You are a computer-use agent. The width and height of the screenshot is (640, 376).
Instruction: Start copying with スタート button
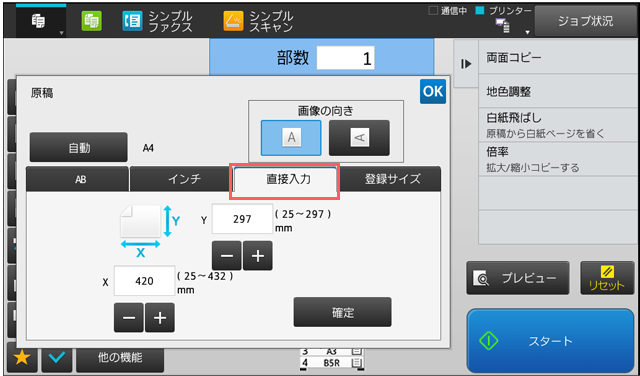click(x=550, y=340)
